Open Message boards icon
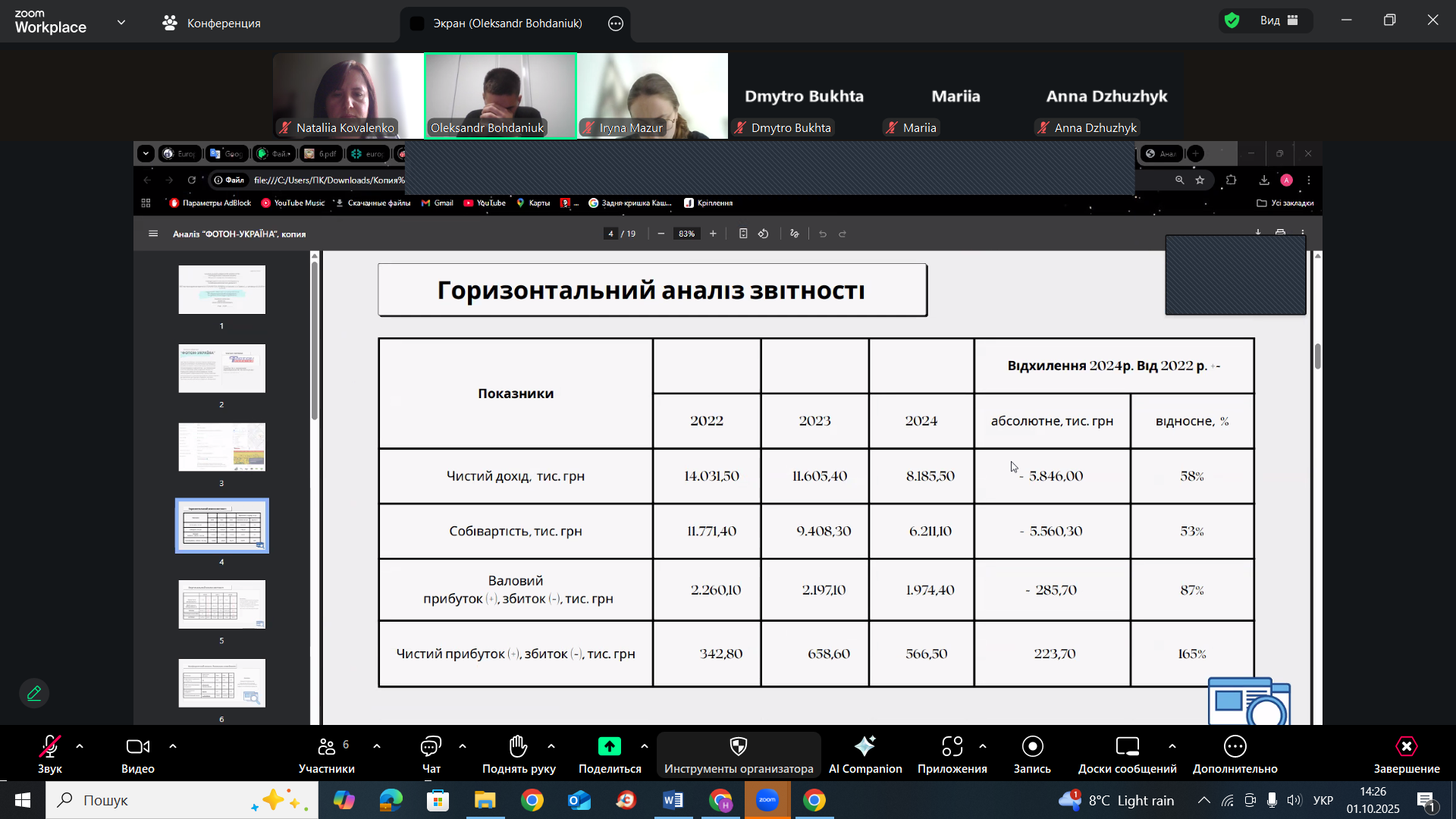Image resolution: width=1456 pixels, height=819 pixels. tap(1127, 747)
